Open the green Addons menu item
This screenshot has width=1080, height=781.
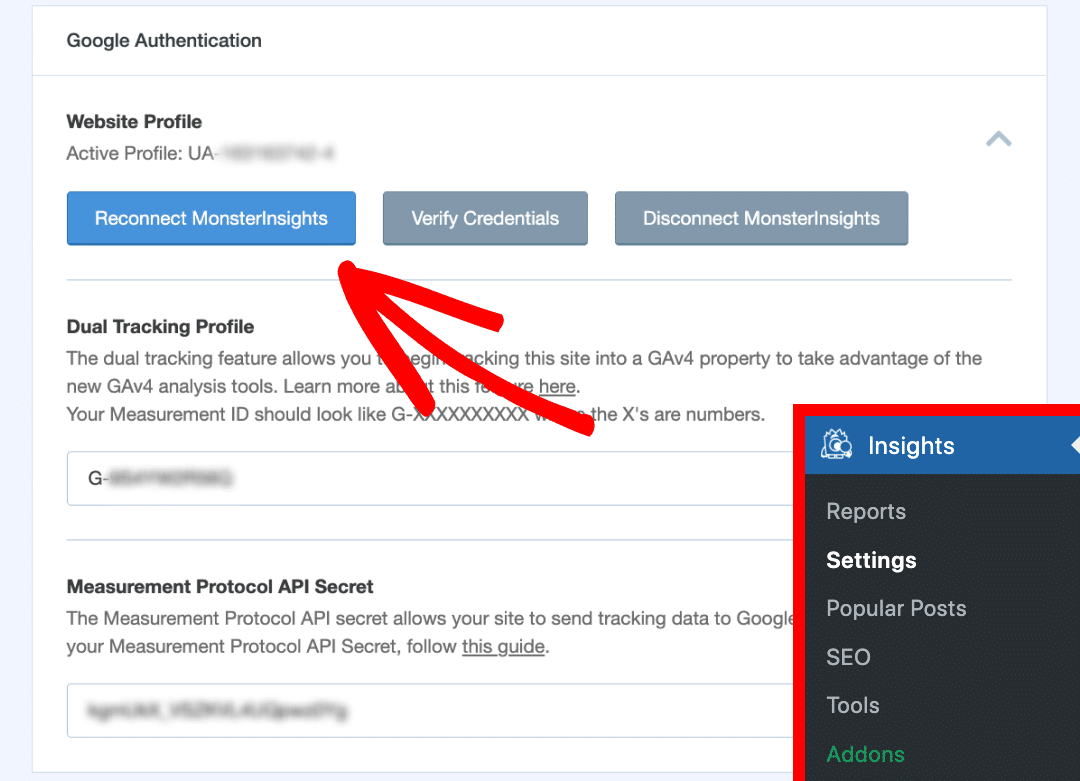click(865, 754)
